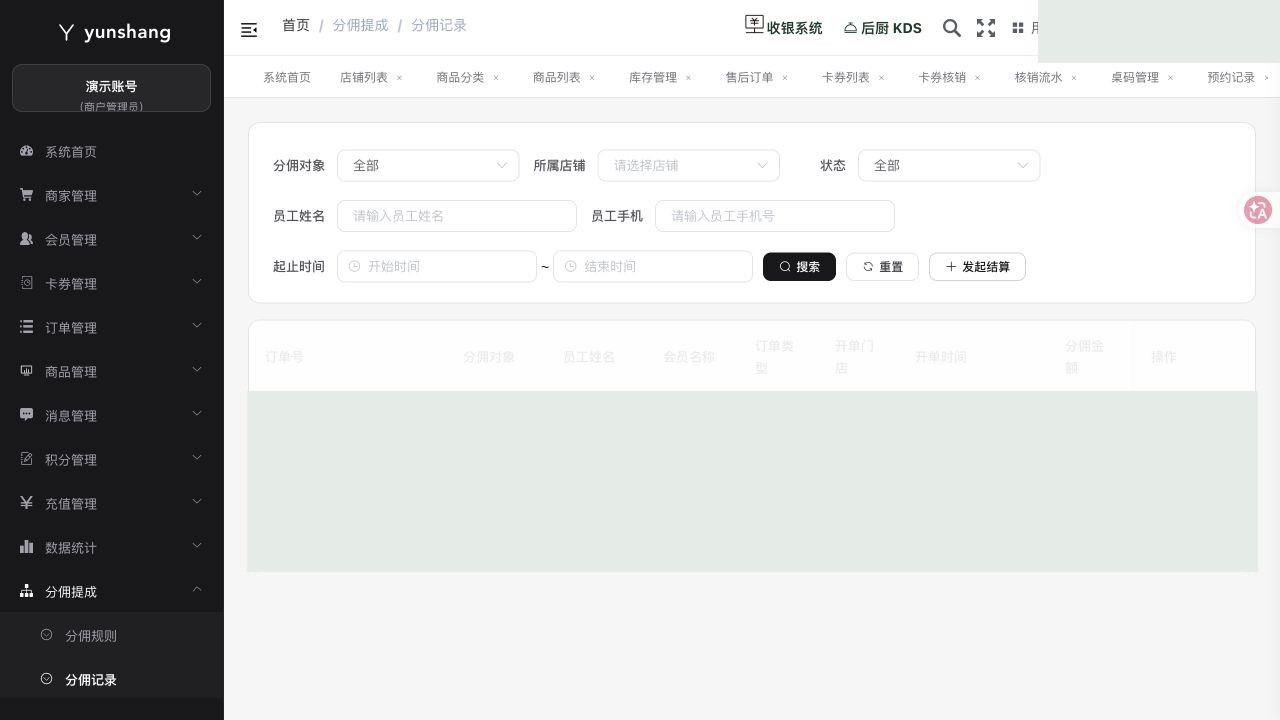Click the pink translate floating icon
The height and width of the screenshot is (720, 1280).
click(1257, 210)
